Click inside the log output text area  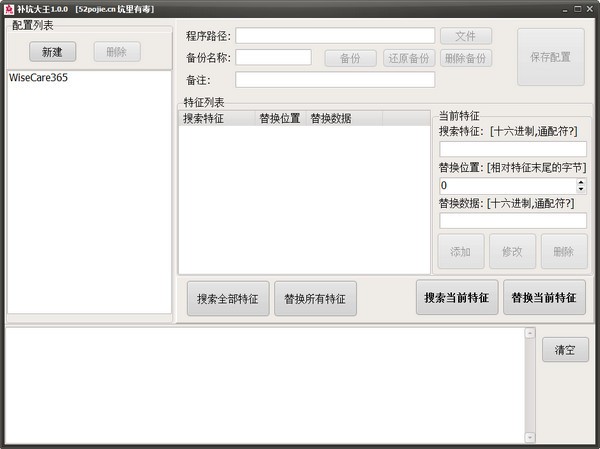pos(265,385)
